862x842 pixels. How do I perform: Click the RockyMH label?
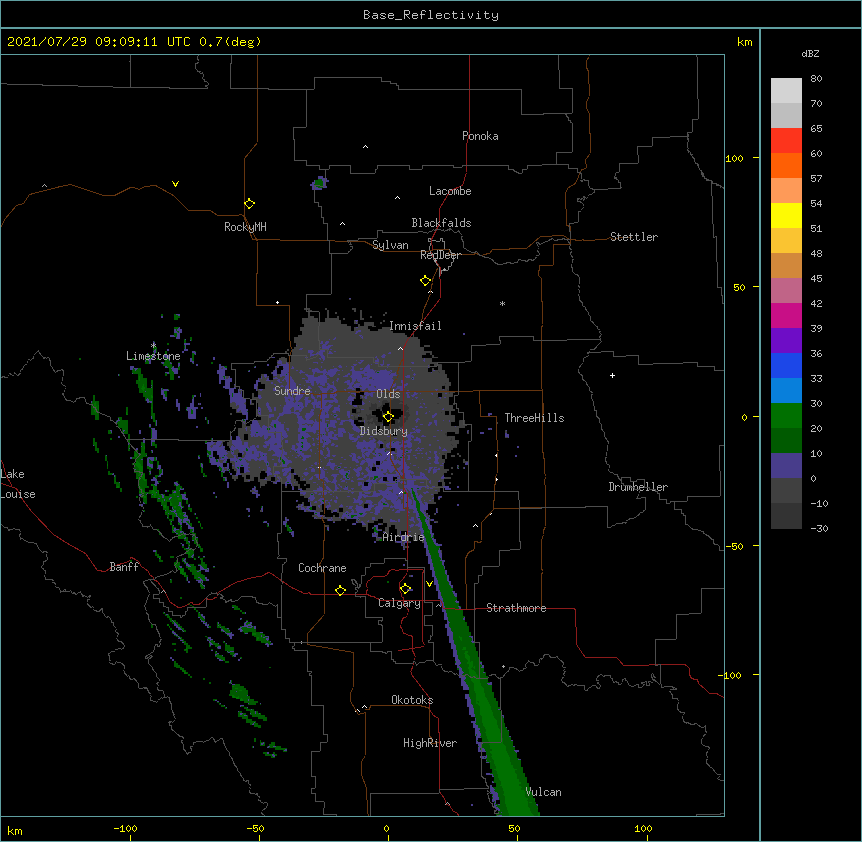click(x=245, y=227)
